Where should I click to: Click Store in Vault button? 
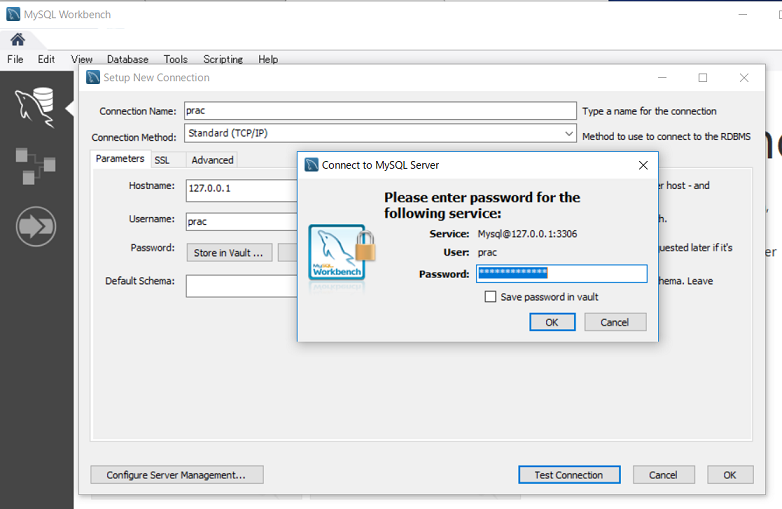(229, 253)
